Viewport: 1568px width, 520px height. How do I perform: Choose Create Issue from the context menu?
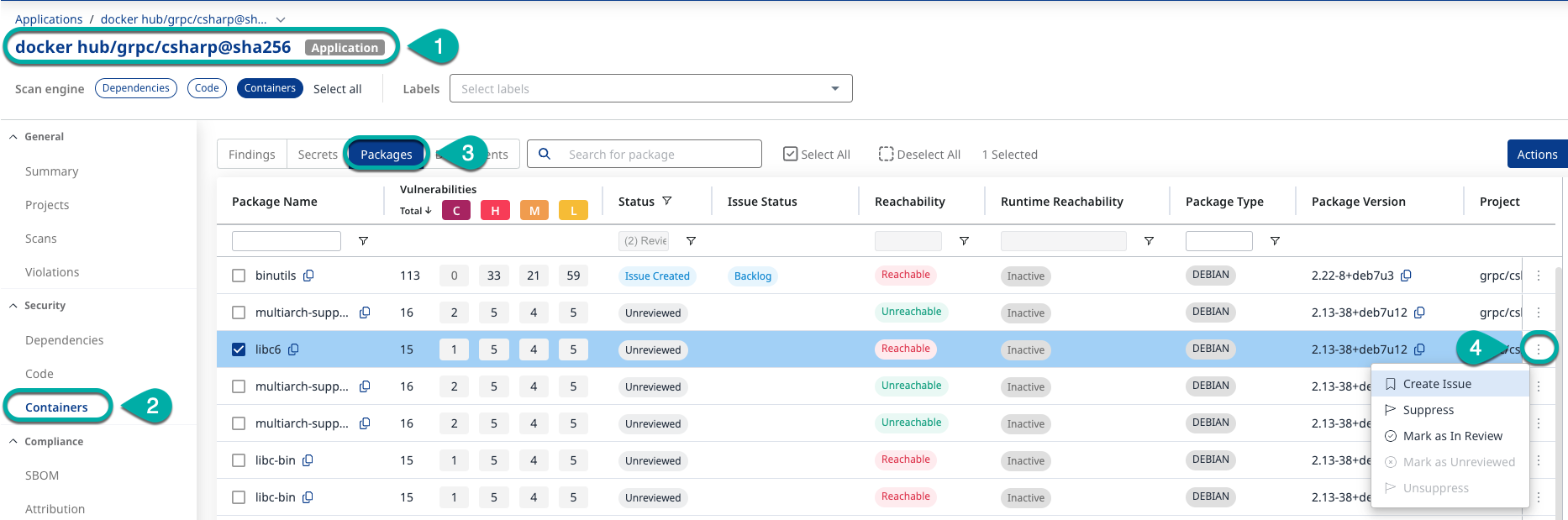1437,384
